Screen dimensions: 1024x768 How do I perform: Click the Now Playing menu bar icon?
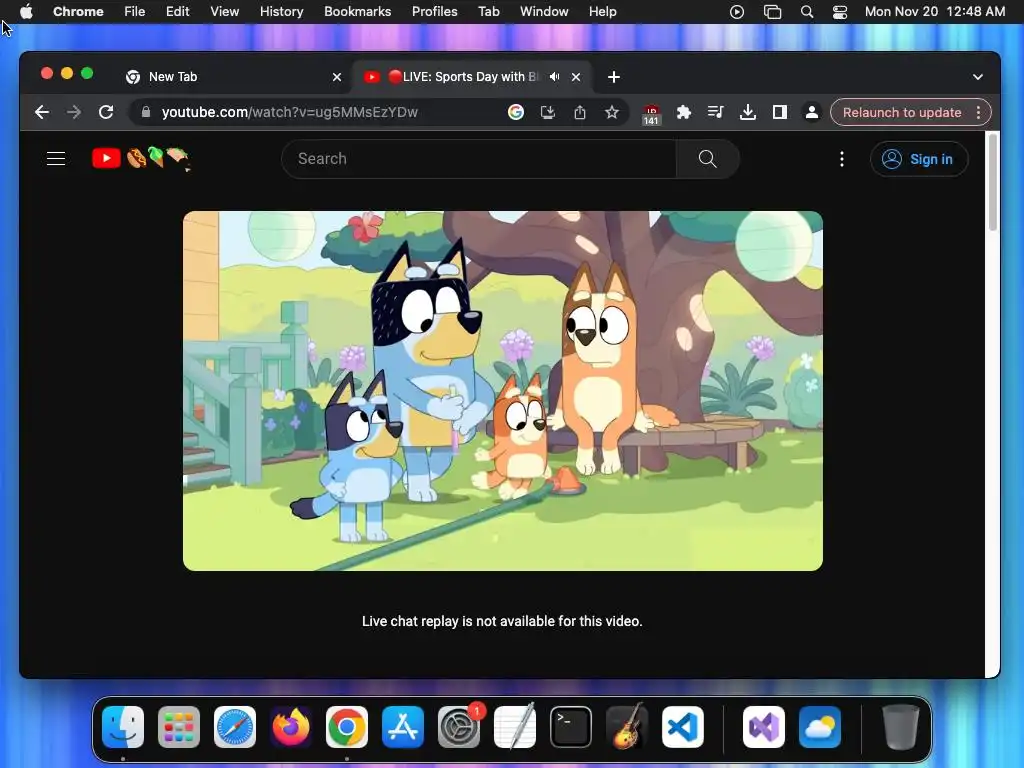[x=737, y=11]
